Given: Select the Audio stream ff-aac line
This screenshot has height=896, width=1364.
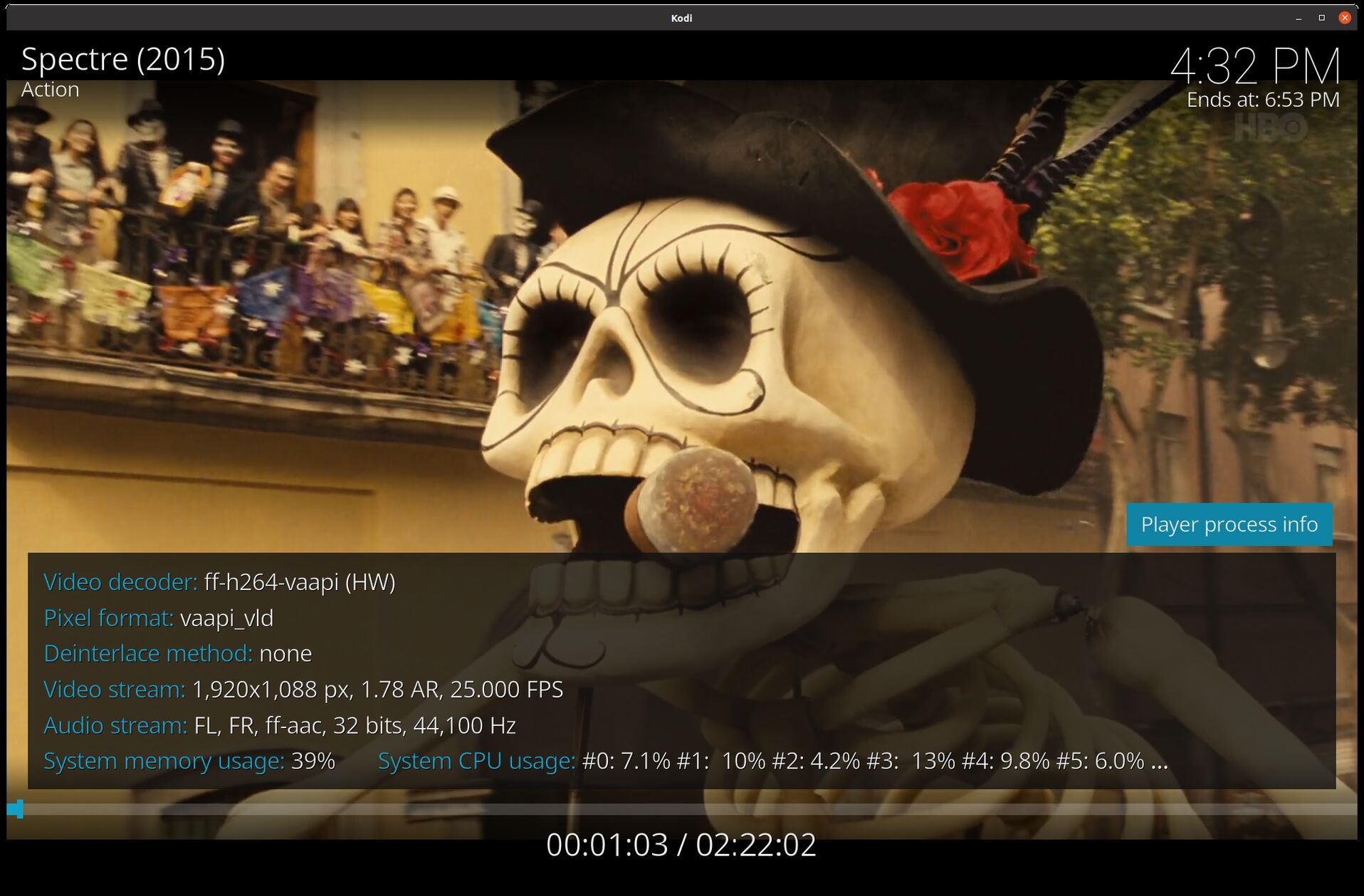Looking at the screenshot, I should 280,725.
